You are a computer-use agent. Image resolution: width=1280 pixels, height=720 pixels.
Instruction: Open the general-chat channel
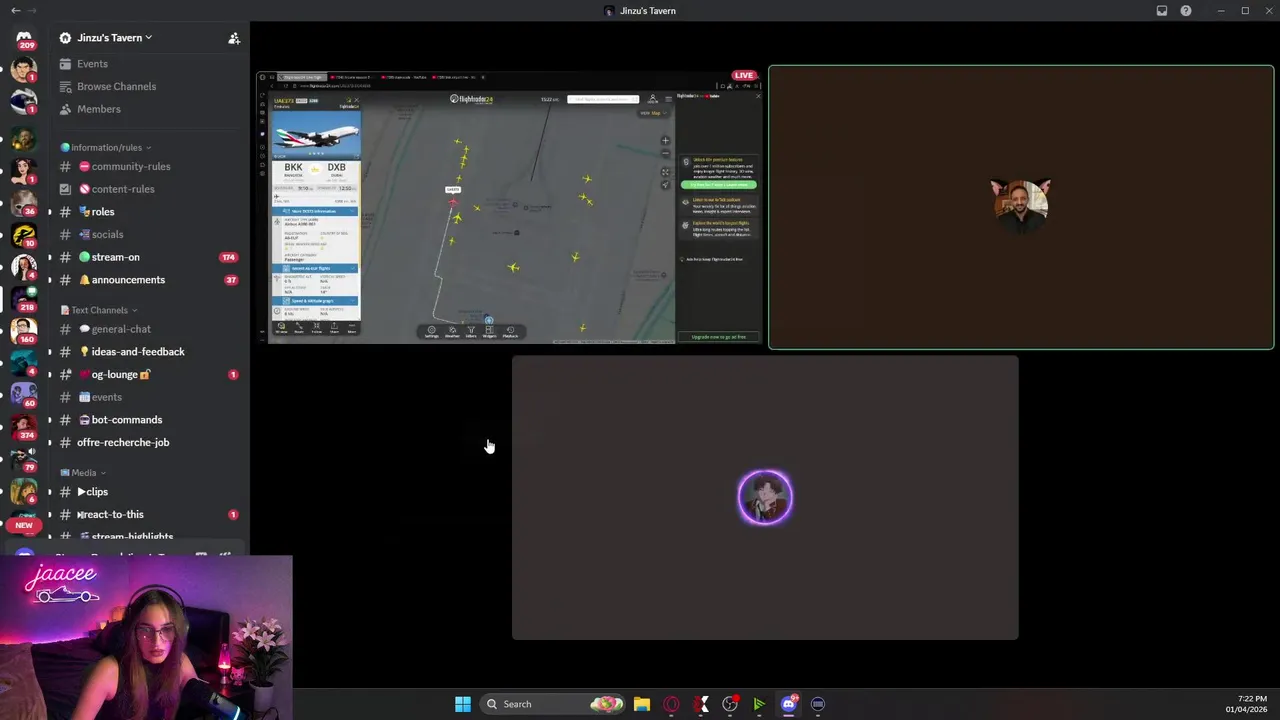point(148,329)
